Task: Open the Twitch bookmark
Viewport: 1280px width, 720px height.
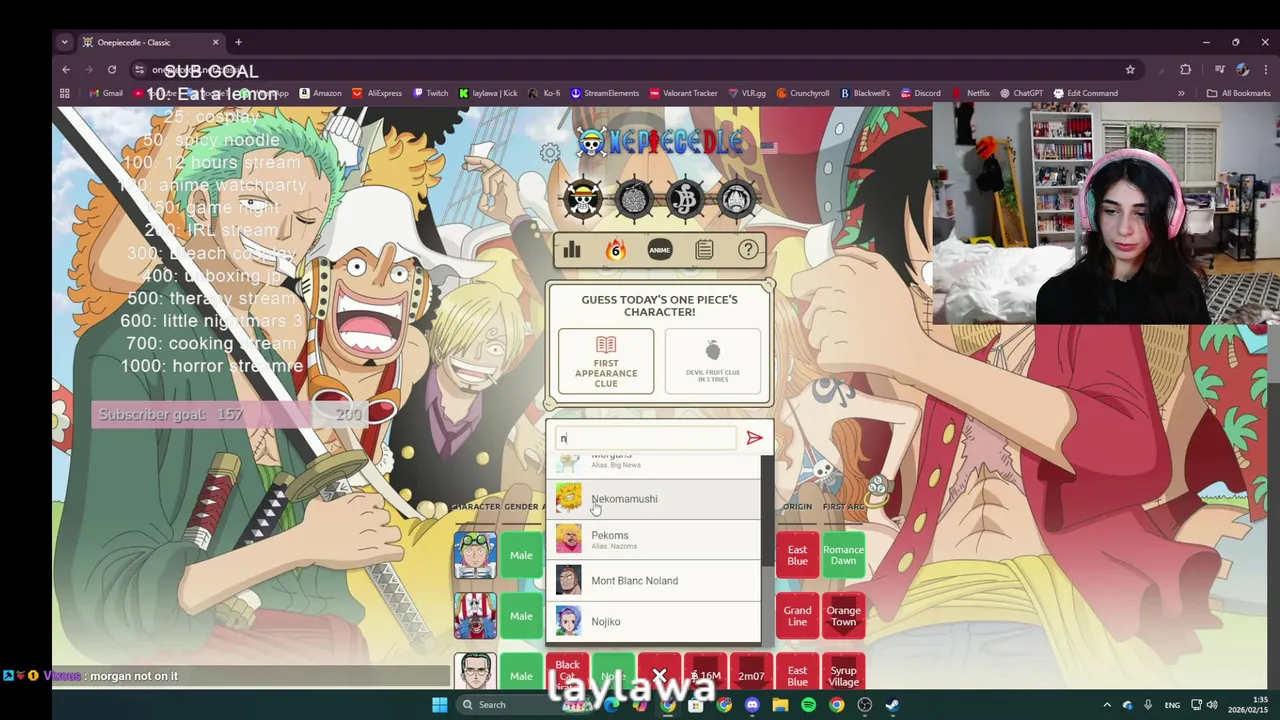Action: coord(430,93)
